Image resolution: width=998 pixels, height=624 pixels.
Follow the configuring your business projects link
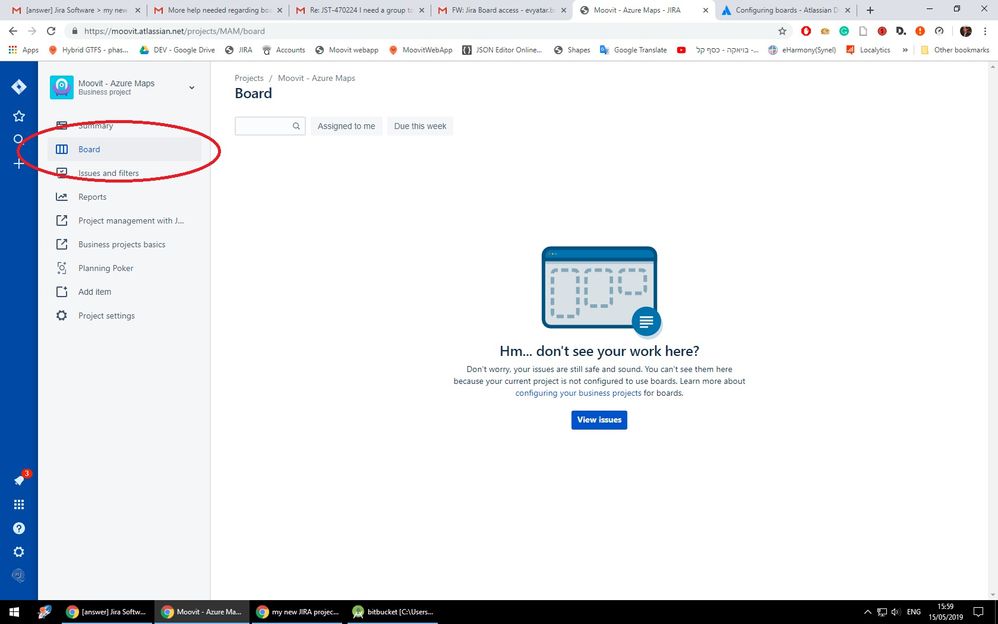578,393
